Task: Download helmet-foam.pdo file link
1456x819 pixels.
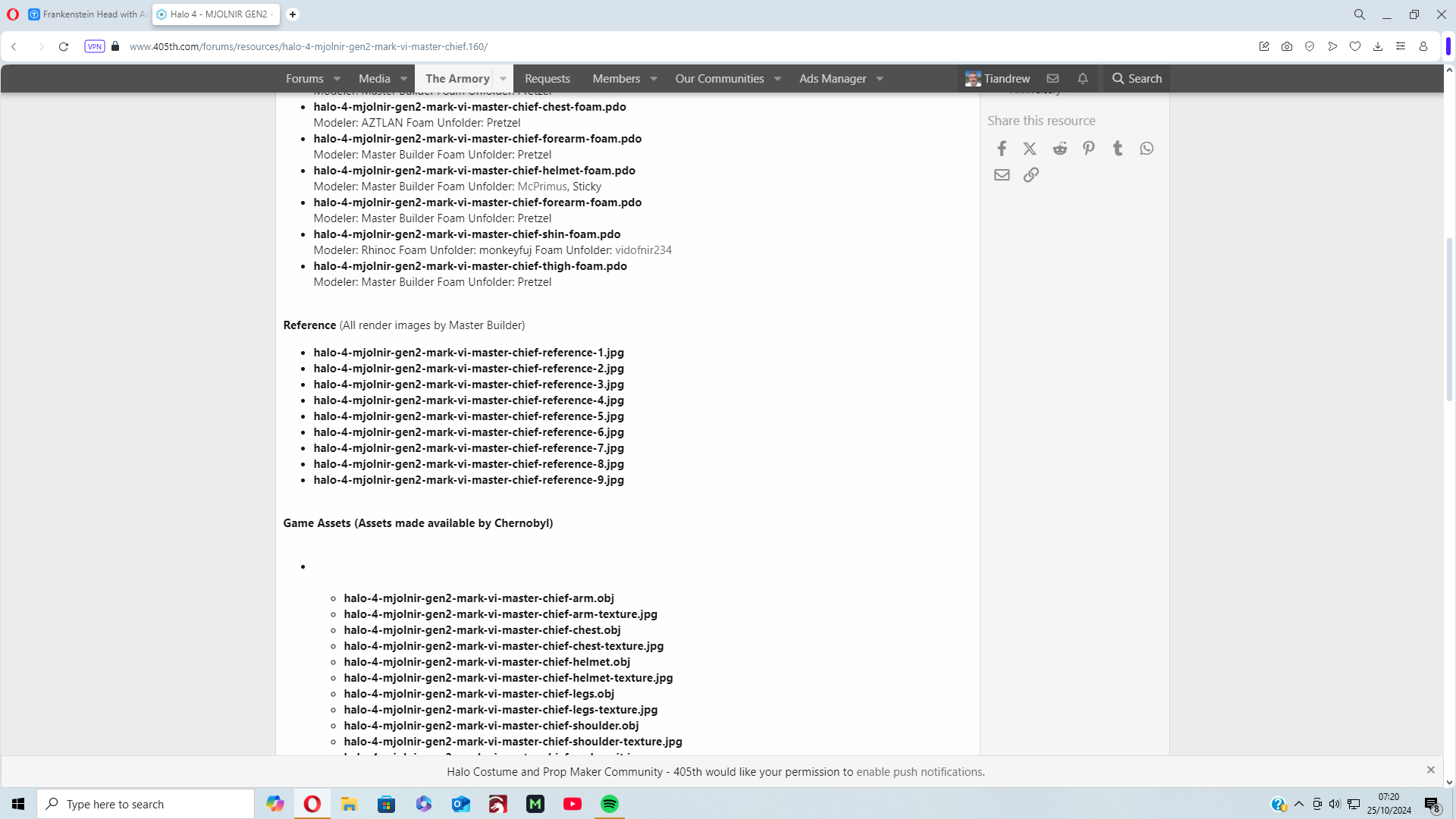Action: tap(474, 171)
